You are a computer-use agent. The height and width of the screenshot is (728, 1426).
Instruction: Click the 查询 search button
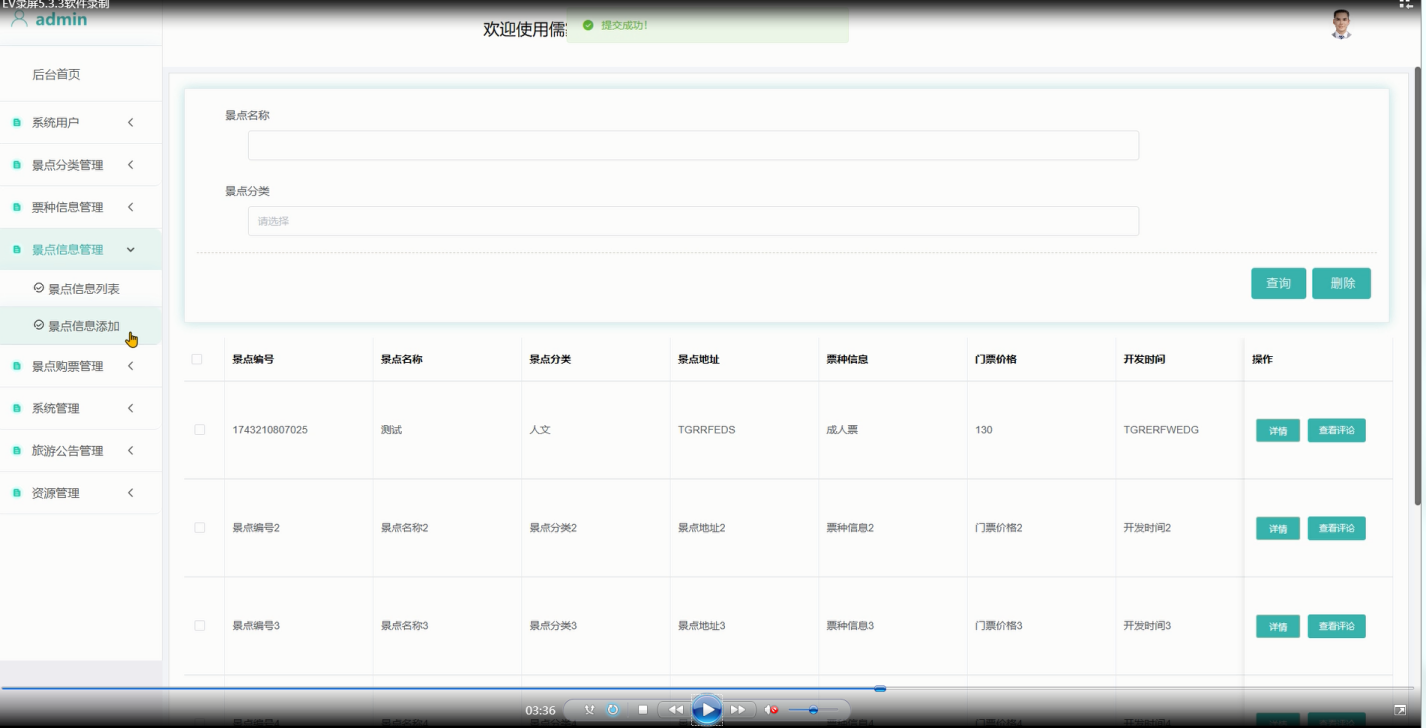pos(1278,283)
